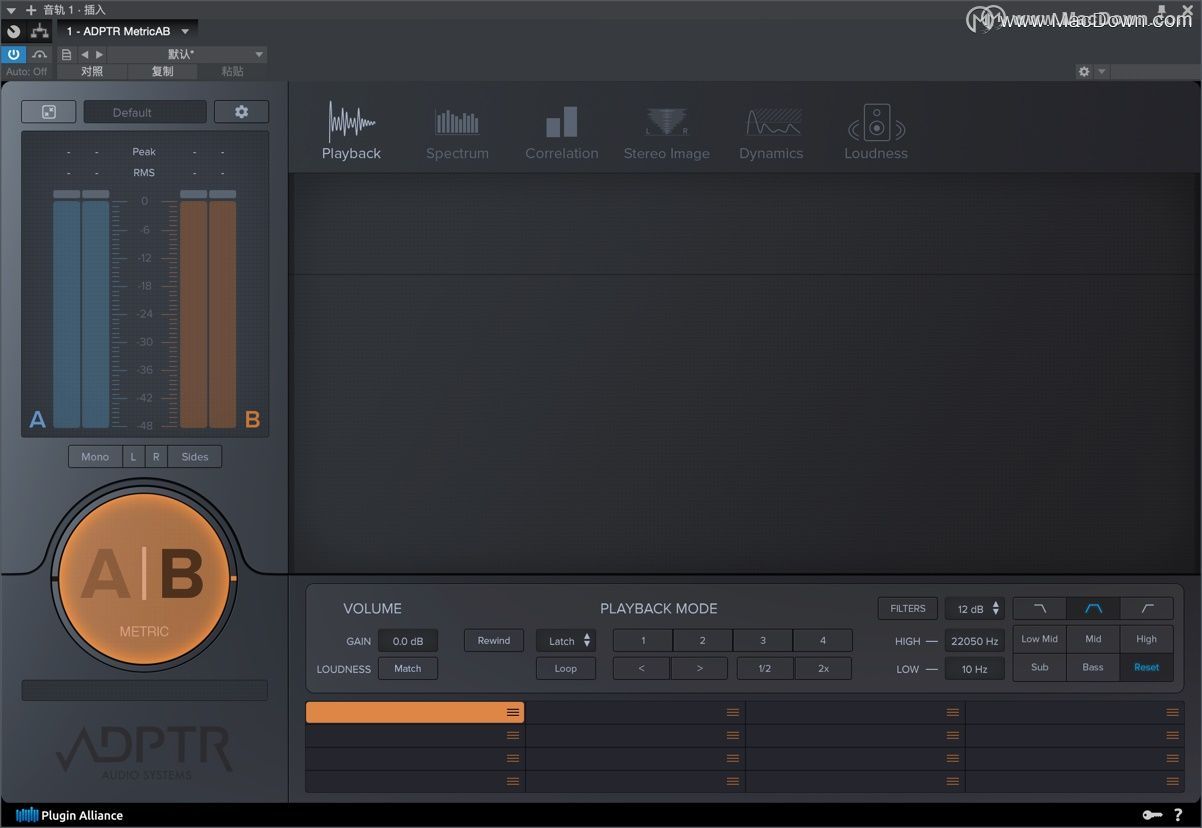1202x828 pixels.
Task: Switch to the Spectrum tab
Action: (x=457, y=132)
